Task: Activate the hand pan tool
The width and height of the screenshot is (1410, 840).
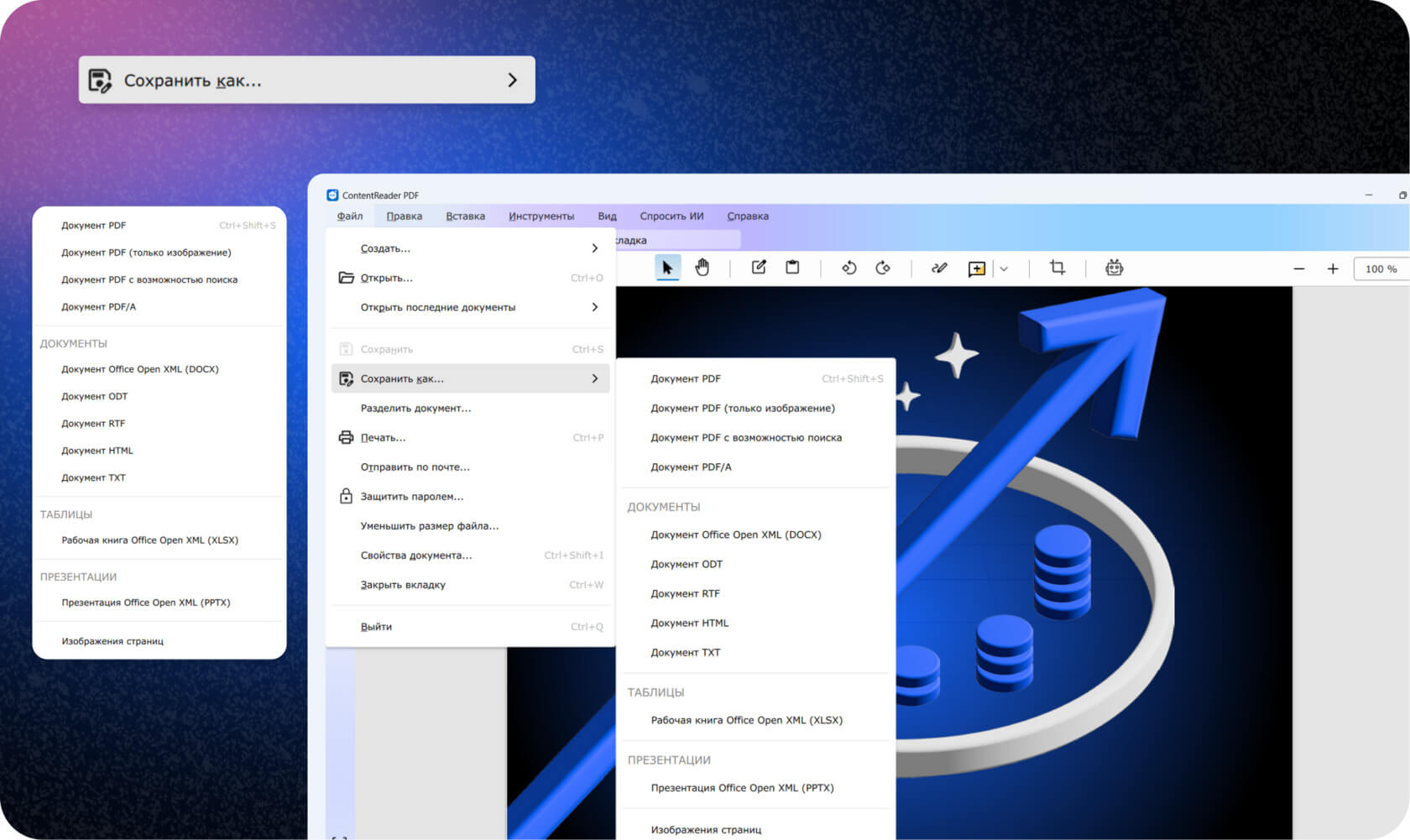Action: click(702, 268)
